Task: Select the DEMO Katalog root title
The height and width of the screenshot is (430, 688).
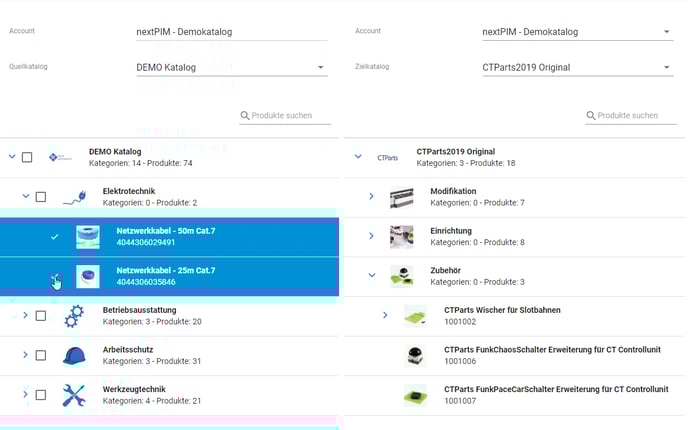Action: click(115, 151)
